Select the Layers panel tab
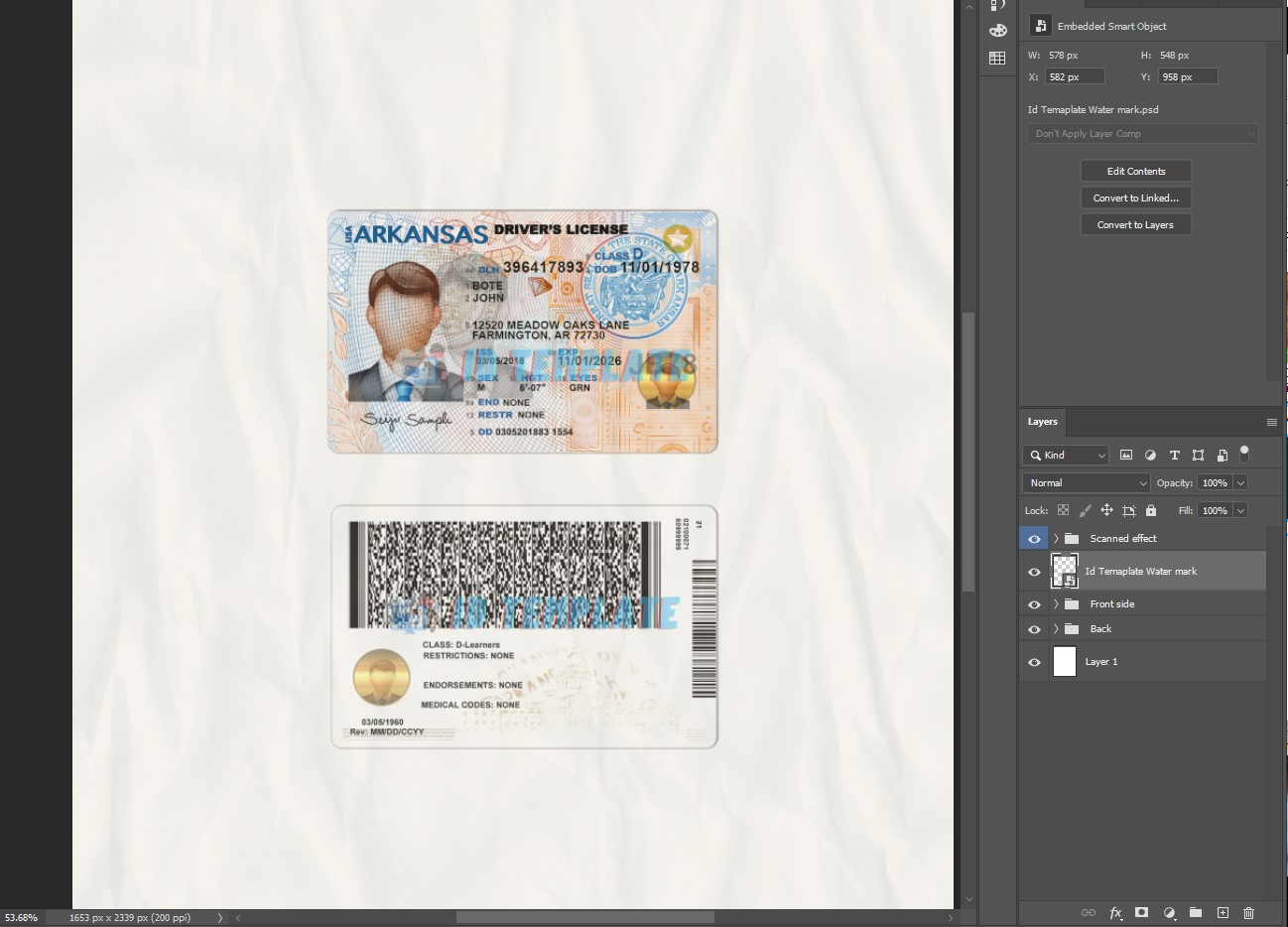The width and height of the screenshot is (1288, 927). point(1042,422)
